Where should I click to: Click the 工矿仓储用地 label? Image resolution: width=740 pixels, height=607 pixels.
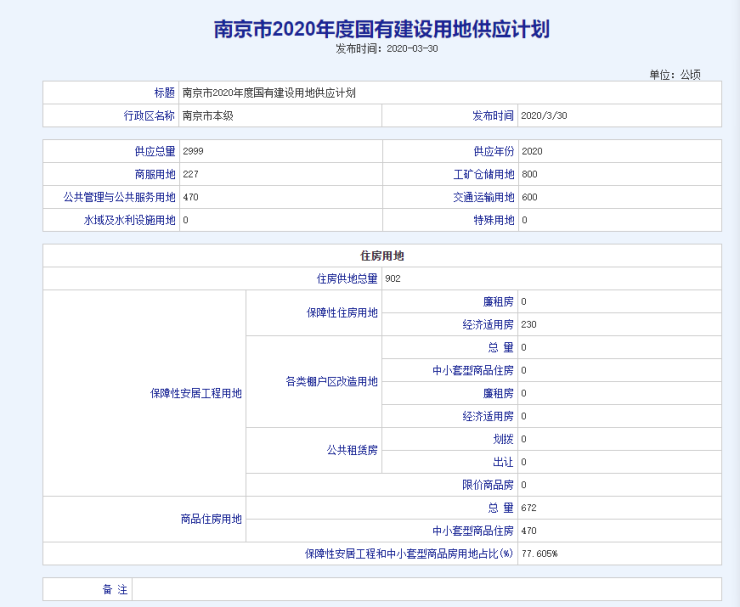pos(484,174)
